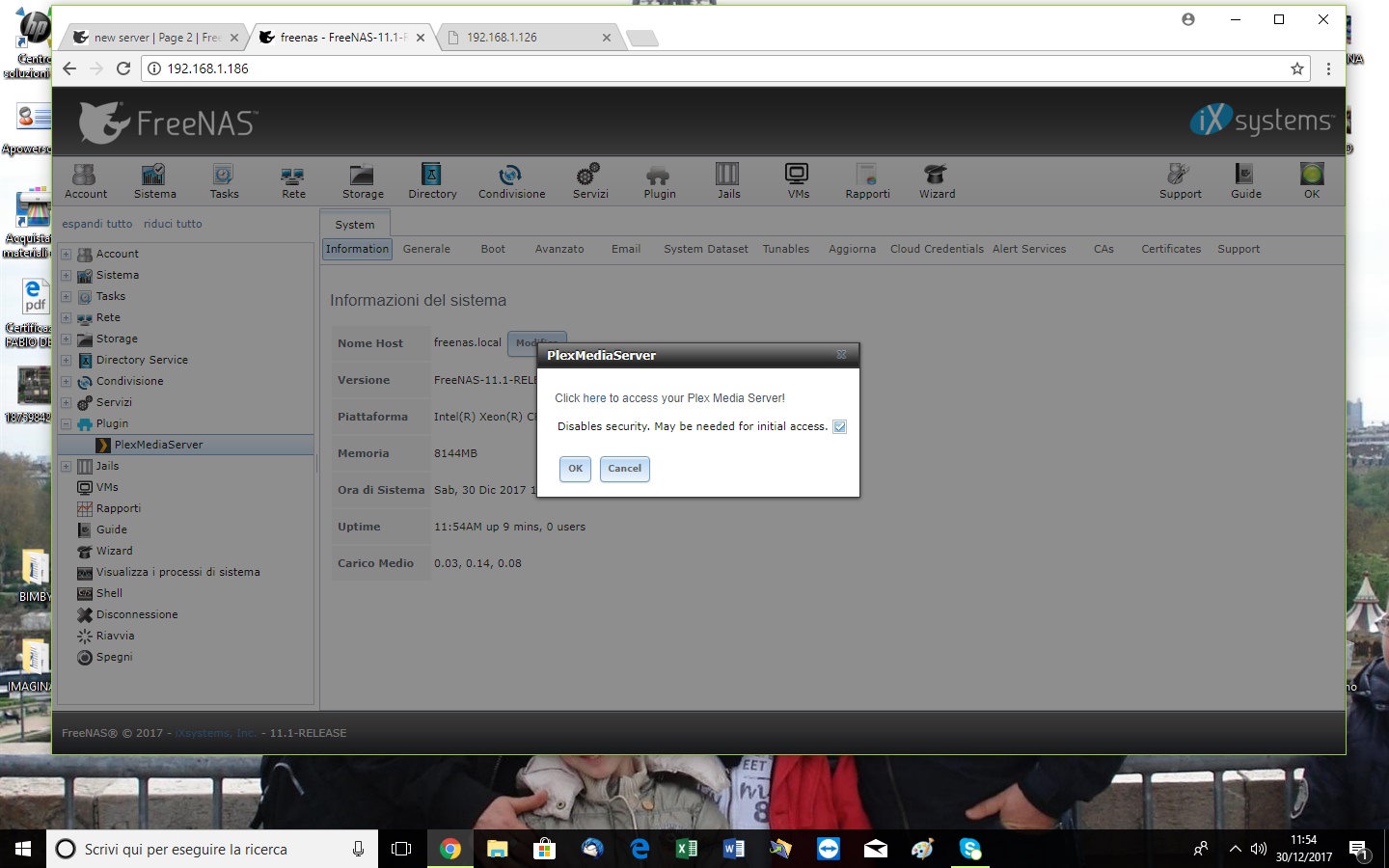Viewport: 1389px width, 868px height.
Task: Select Spegni shutdown in the tree
Action: coord(114,657)
